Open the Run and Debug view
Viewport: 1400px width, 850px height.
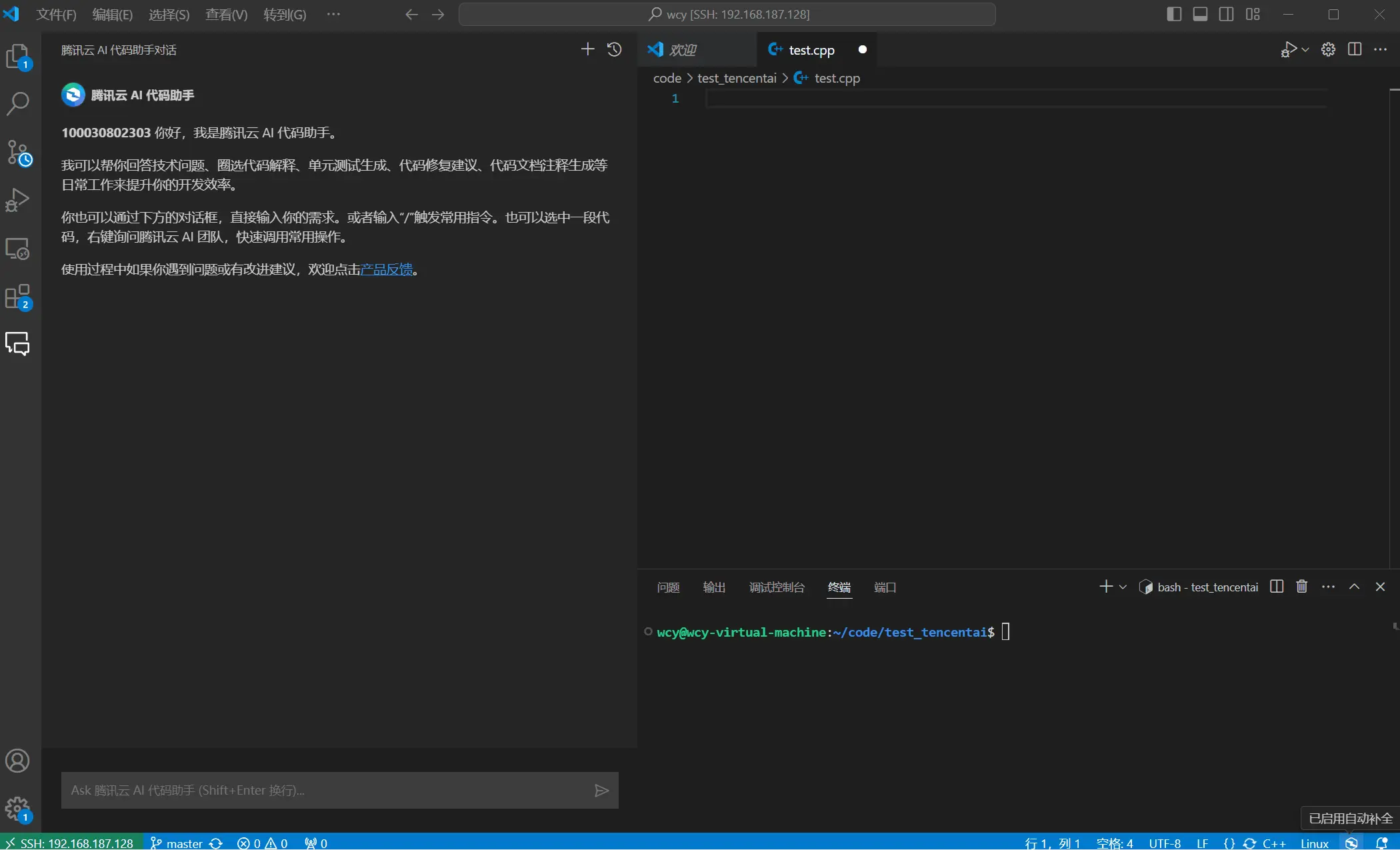[x=18, y=200]
